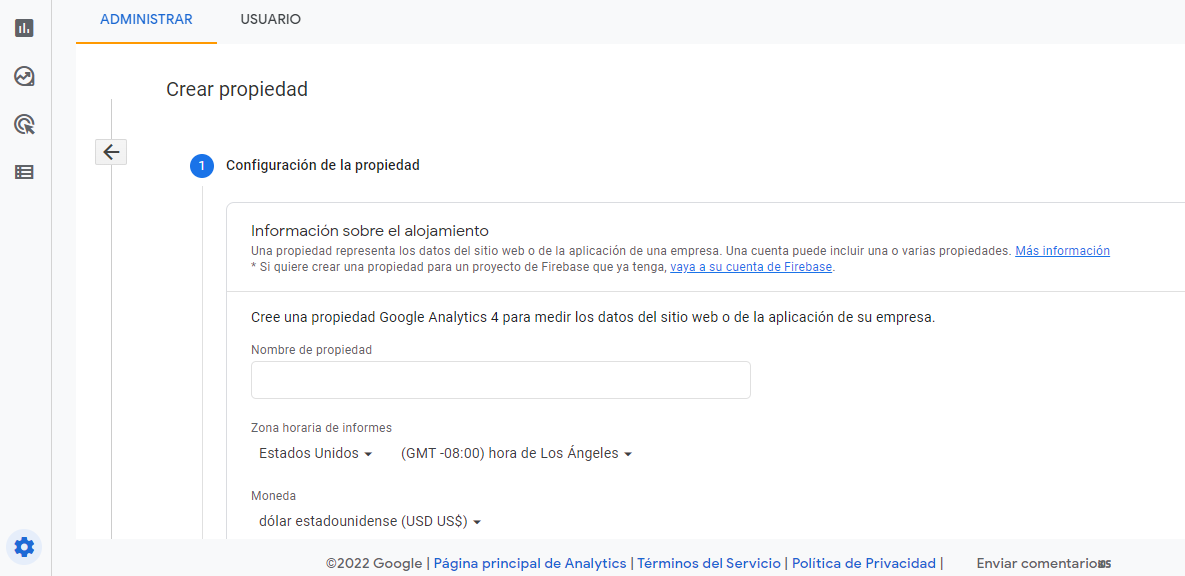Open the Más información link

(x=1062, y=250)
